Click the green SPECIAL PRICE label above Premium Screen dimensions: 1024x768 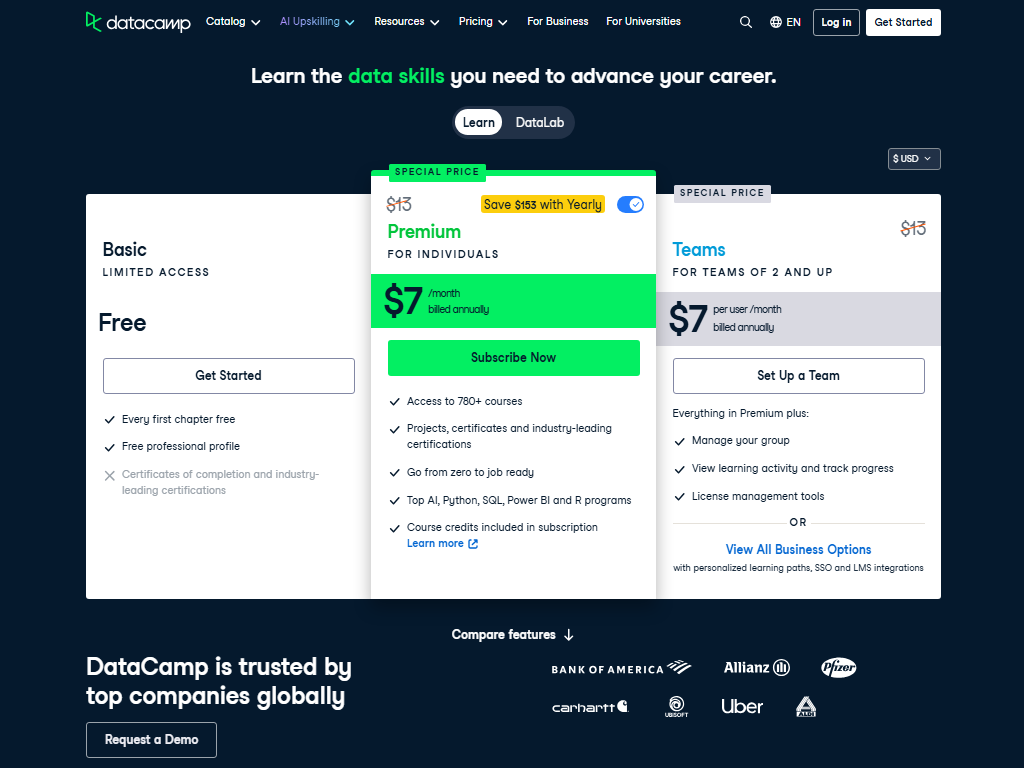click(437, 172)
